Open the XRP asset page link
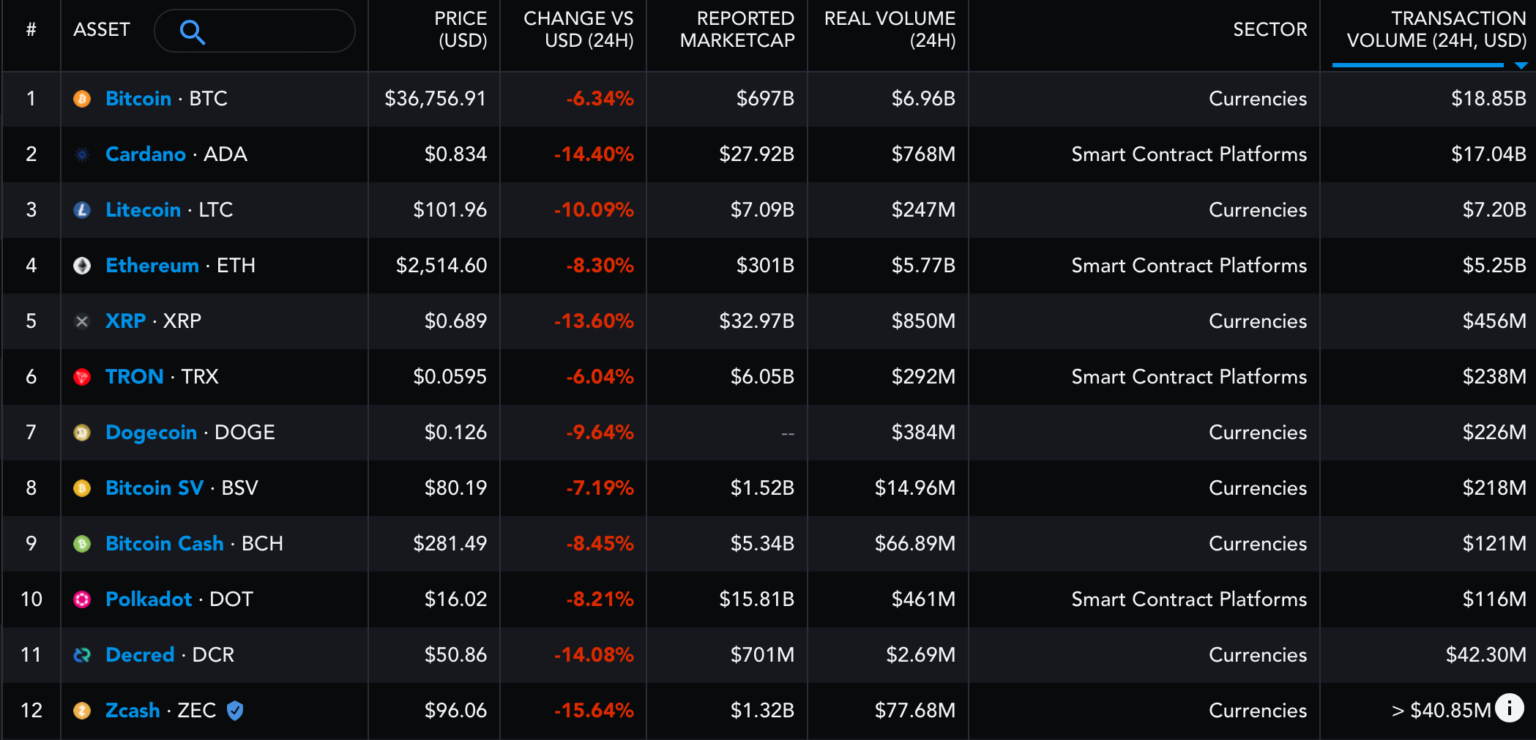 click(125, 322)
